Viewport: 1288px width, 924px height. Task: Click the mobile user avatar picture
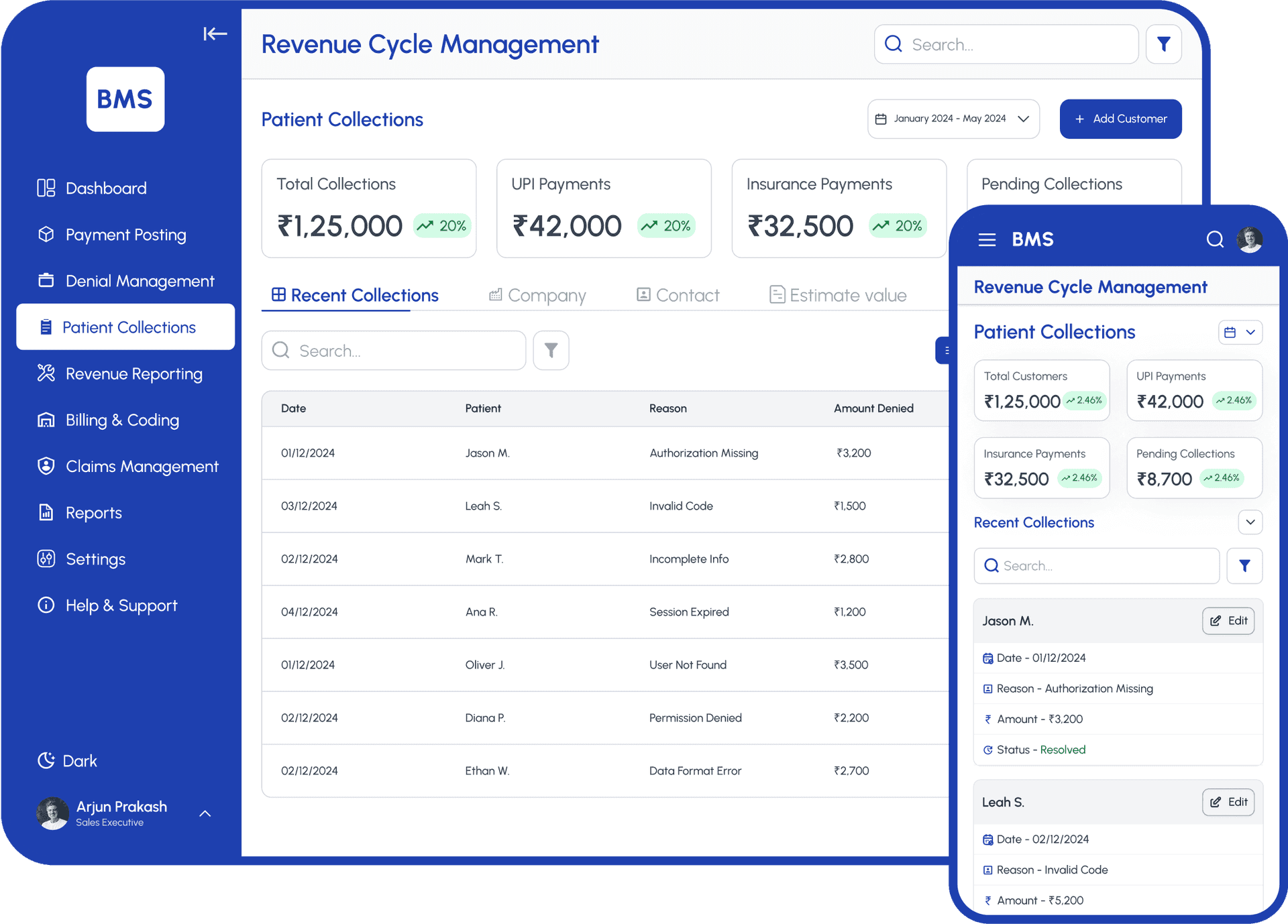click(1249, 239)
